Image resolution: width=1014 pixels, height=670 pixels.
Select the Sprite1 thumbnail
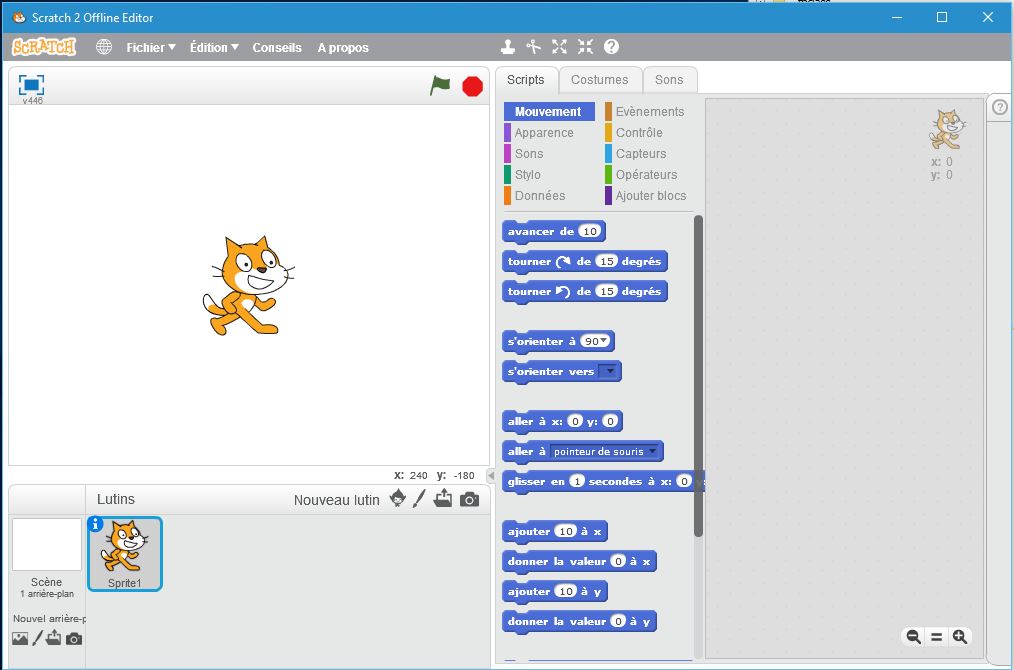[125, 554]
